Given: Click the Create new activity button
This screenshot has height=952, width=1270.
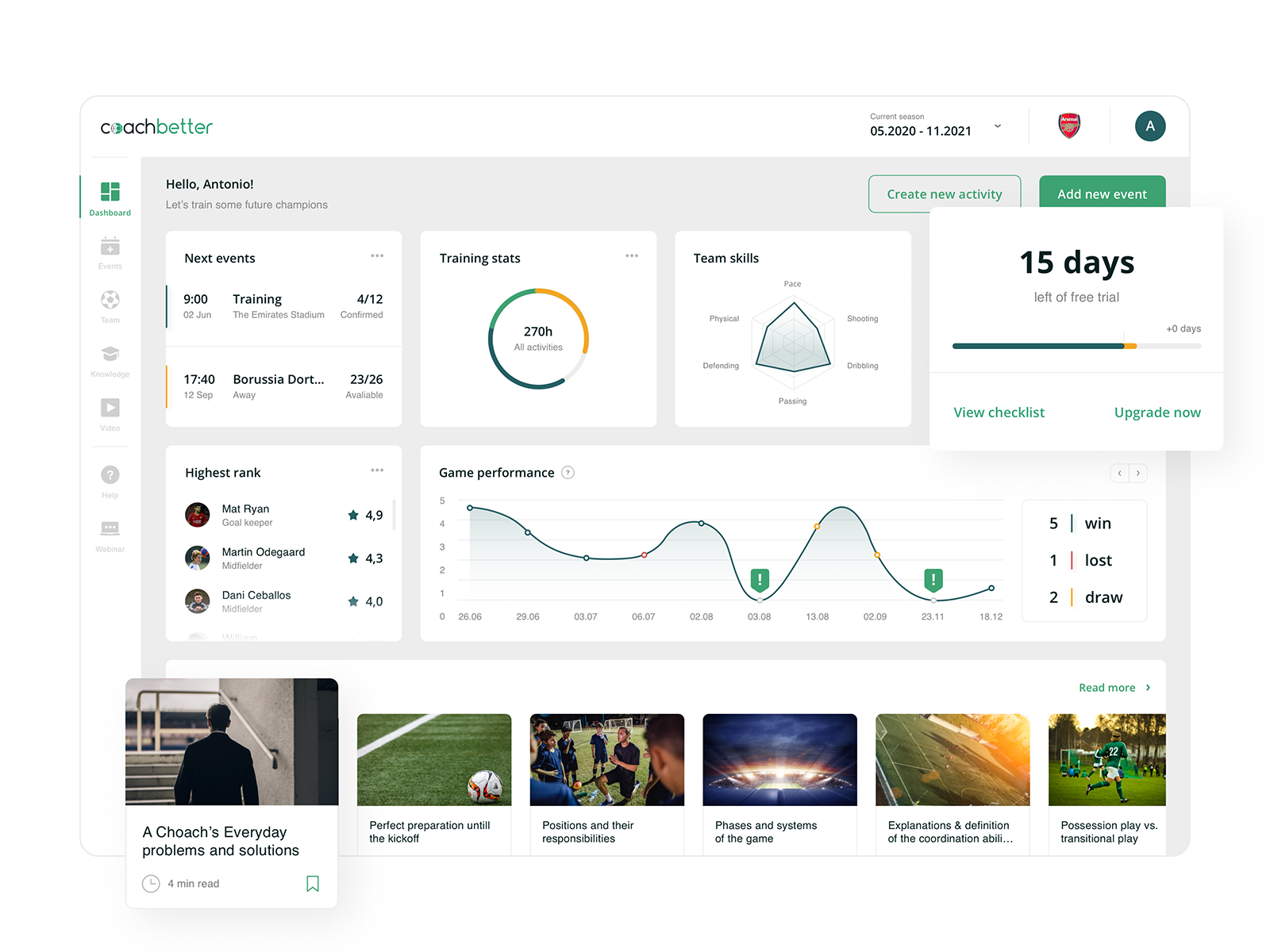Looking at the screenshot, I should (945, 194).
